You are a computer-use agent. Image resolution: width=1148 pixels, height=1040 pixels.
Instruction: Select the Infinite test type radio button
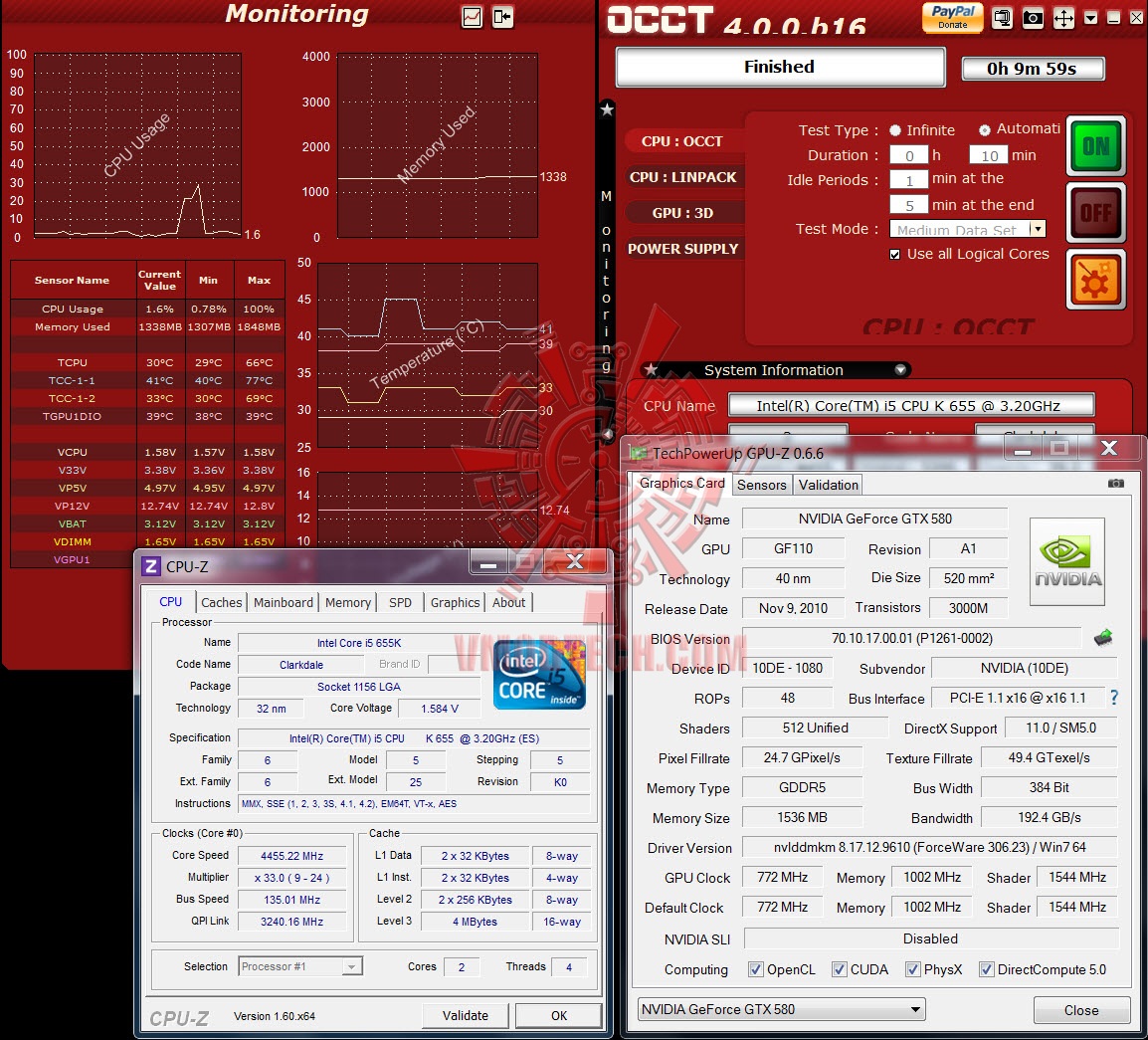pos(894,130)
